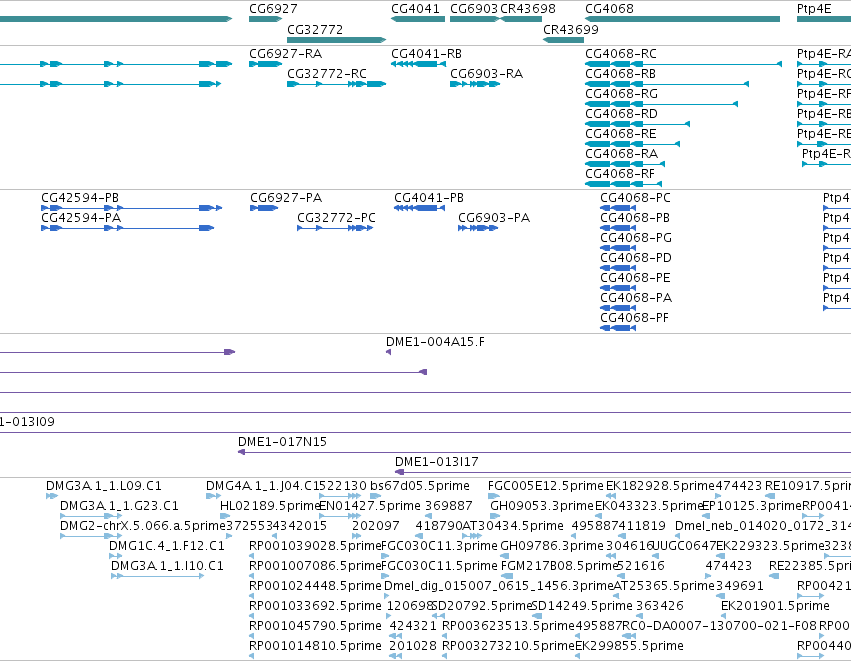
Task: Click EST bs67d05.5prime
Action: 376,495
